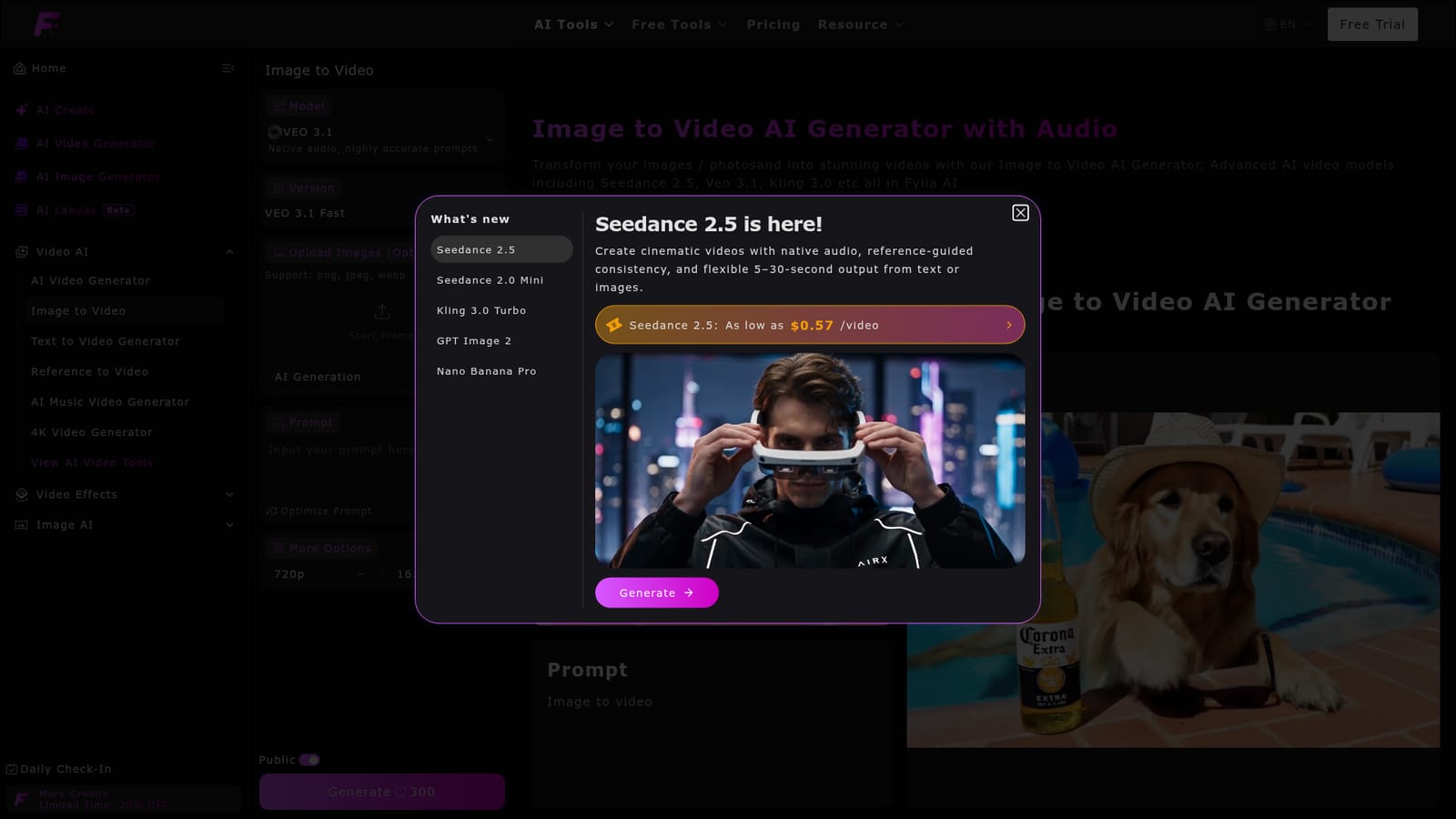Click the Generate 300 credits button
Viewport: 1456px width, 819px height.
click(x=382, y=792)
